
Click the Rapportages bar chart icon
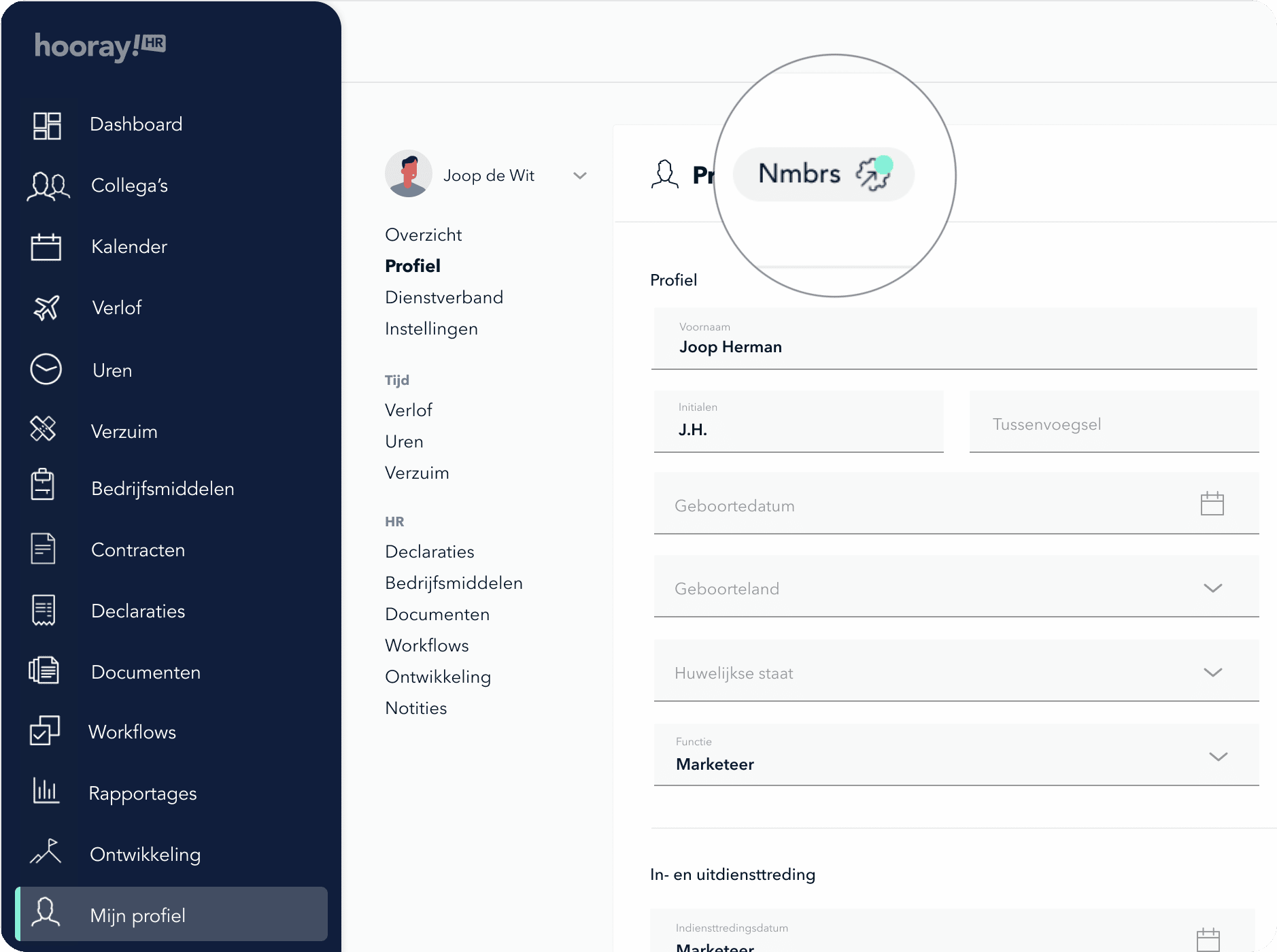(x=46, y=790)
